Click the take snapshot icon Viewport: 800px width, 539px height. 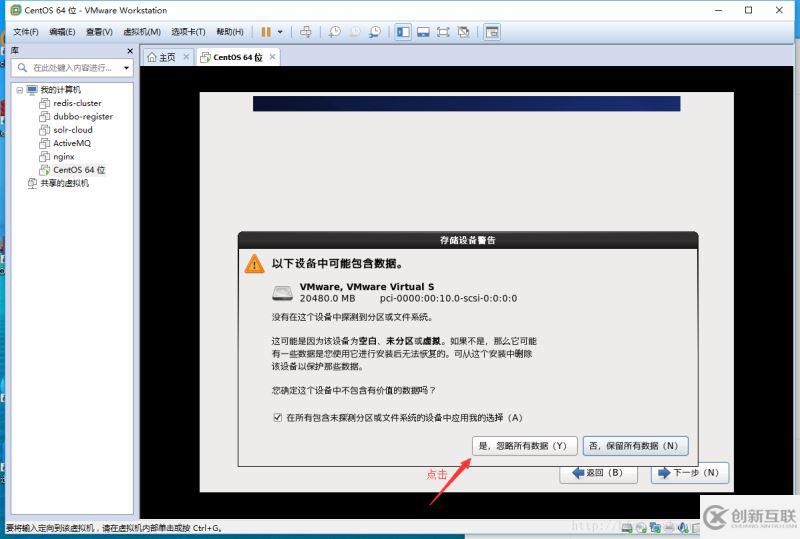(x=335, y=32)
